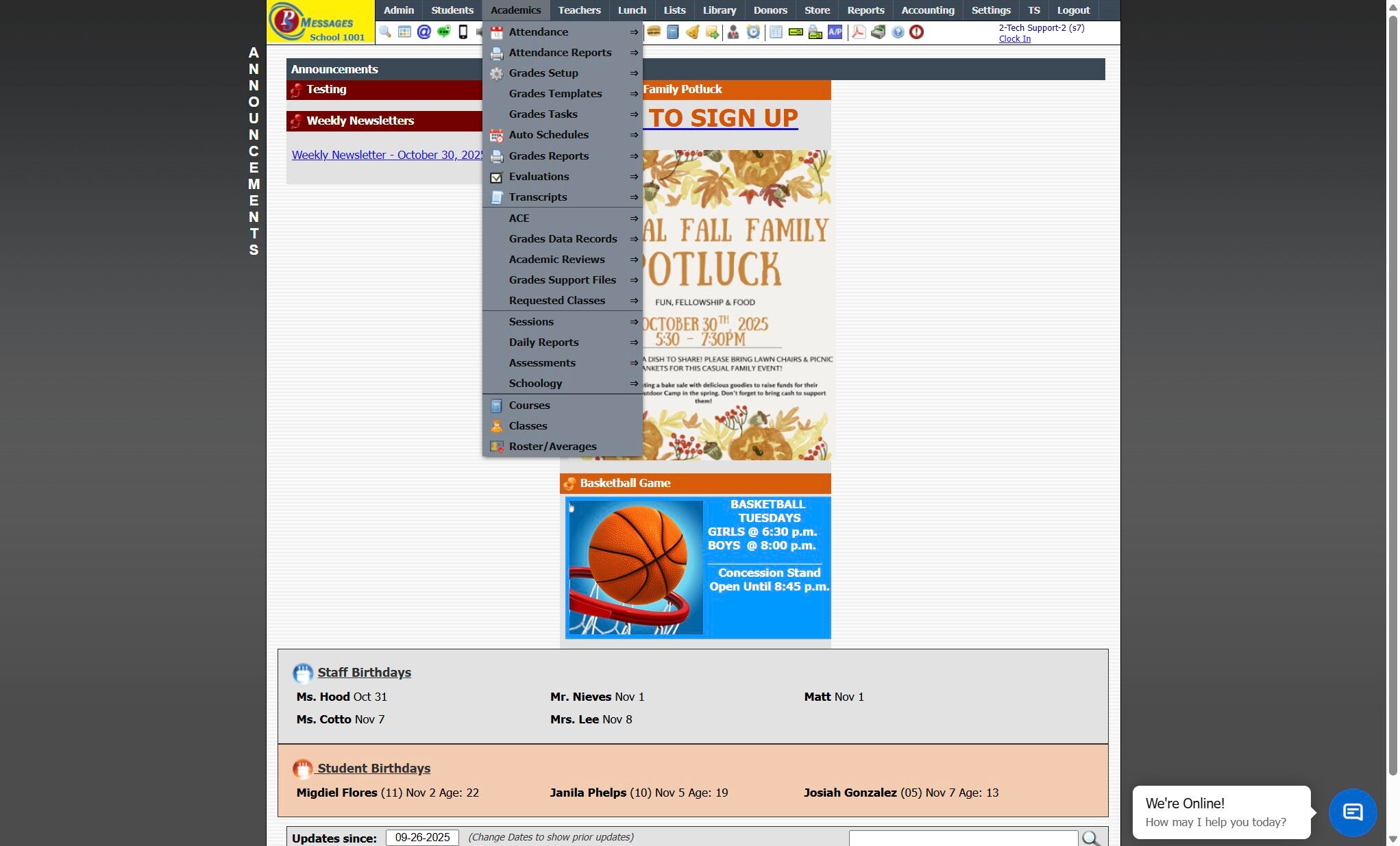
Task: Click the blue @ email icon
Action: pos(424,32)
